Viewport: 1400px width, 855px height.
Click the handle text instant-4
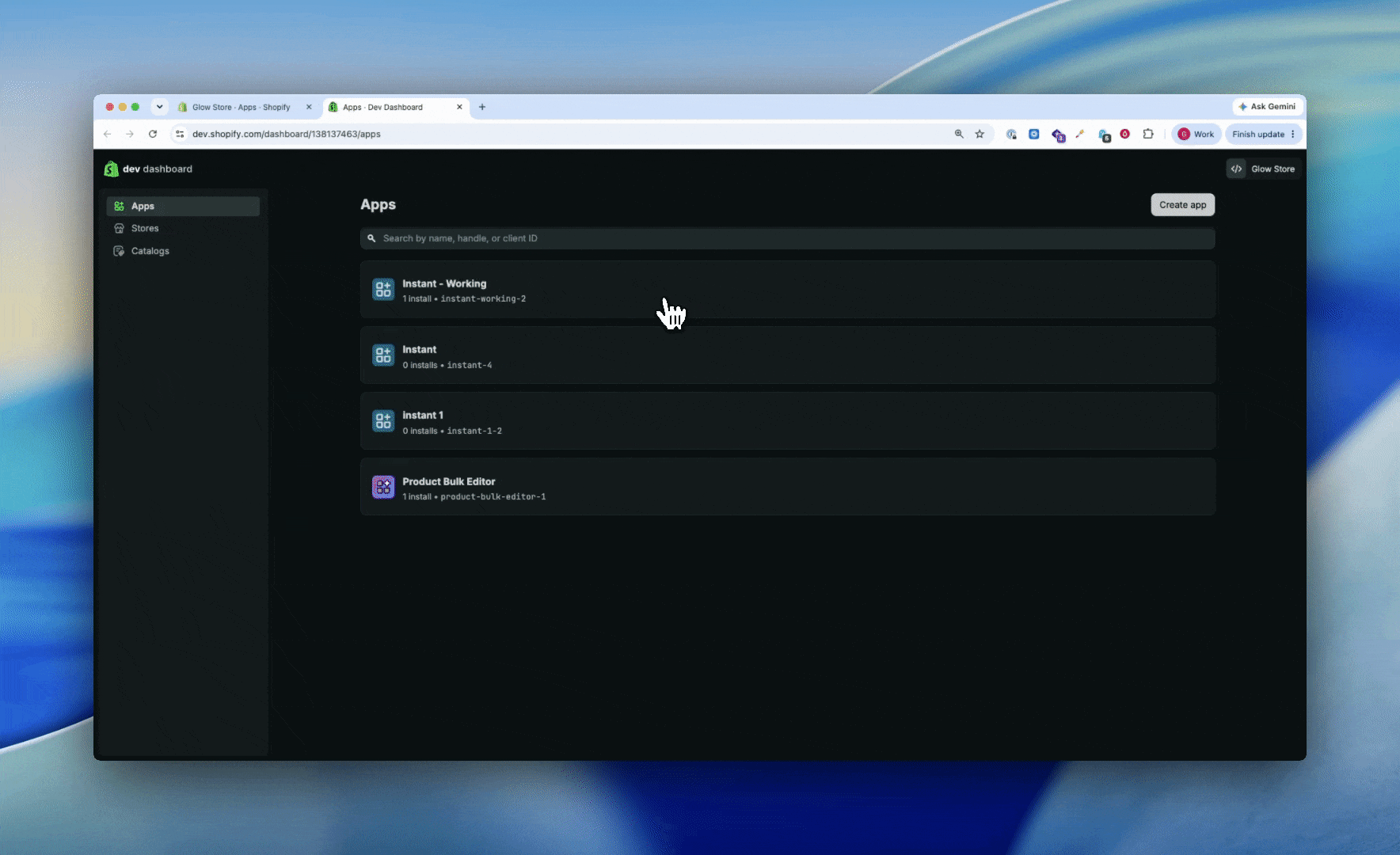(x=470, y=366)
